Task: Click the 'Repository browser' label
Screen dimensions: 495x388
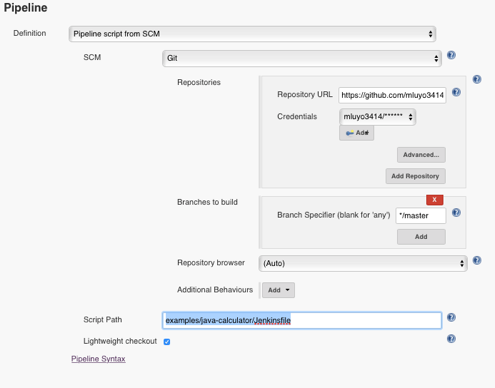Action: 211,263
